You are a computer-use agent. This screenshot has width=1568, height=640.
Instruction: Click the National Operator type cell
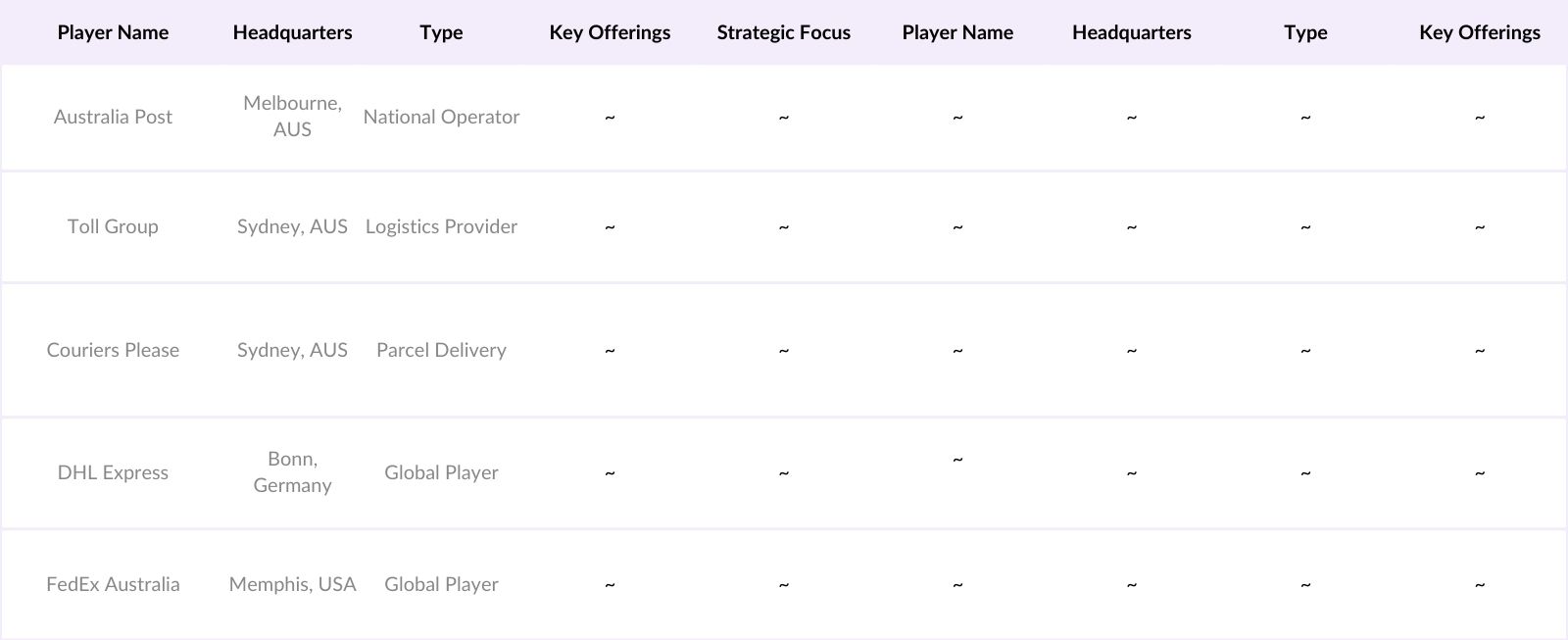coord(441,117)
